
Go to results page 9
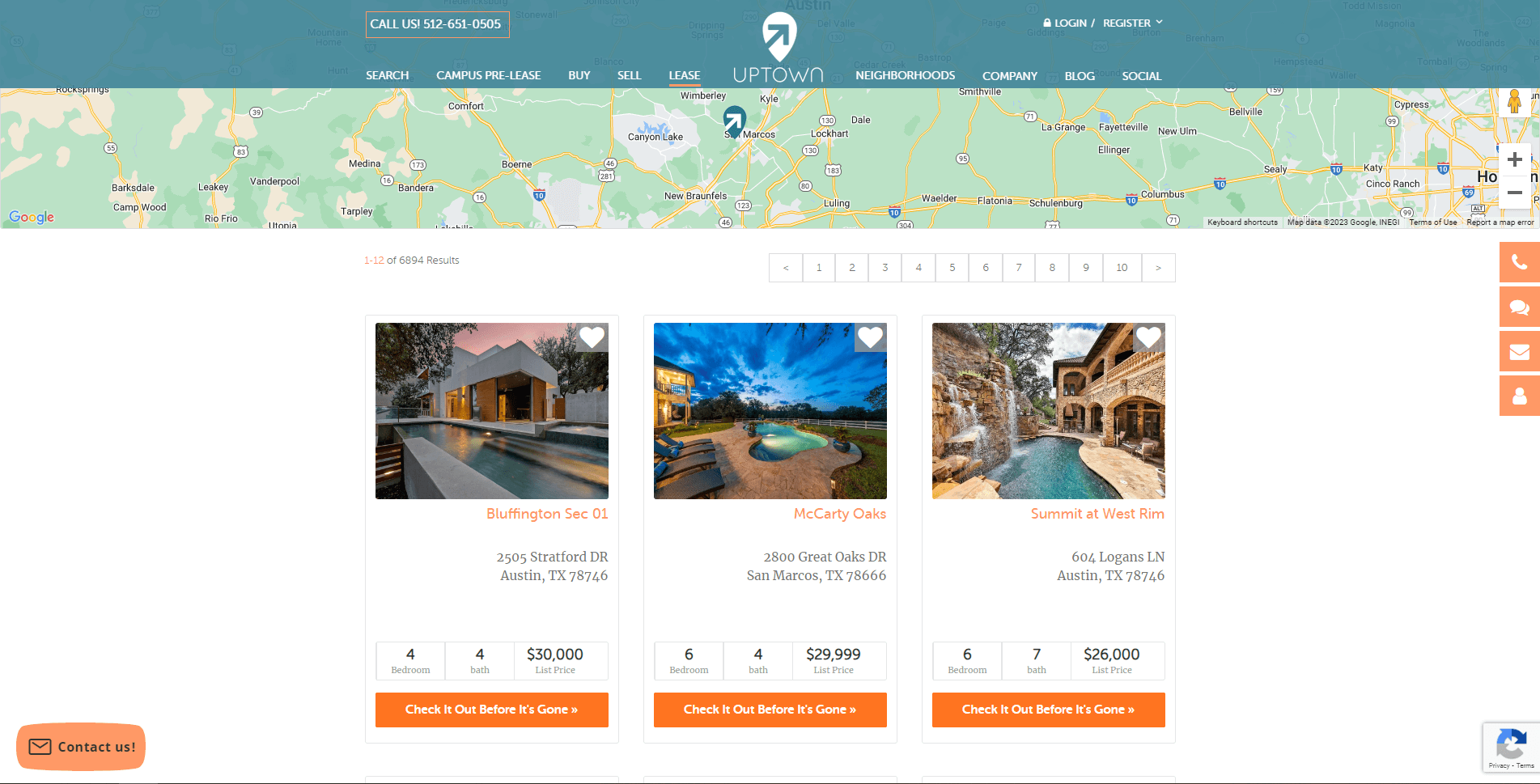coord(1086,268)
